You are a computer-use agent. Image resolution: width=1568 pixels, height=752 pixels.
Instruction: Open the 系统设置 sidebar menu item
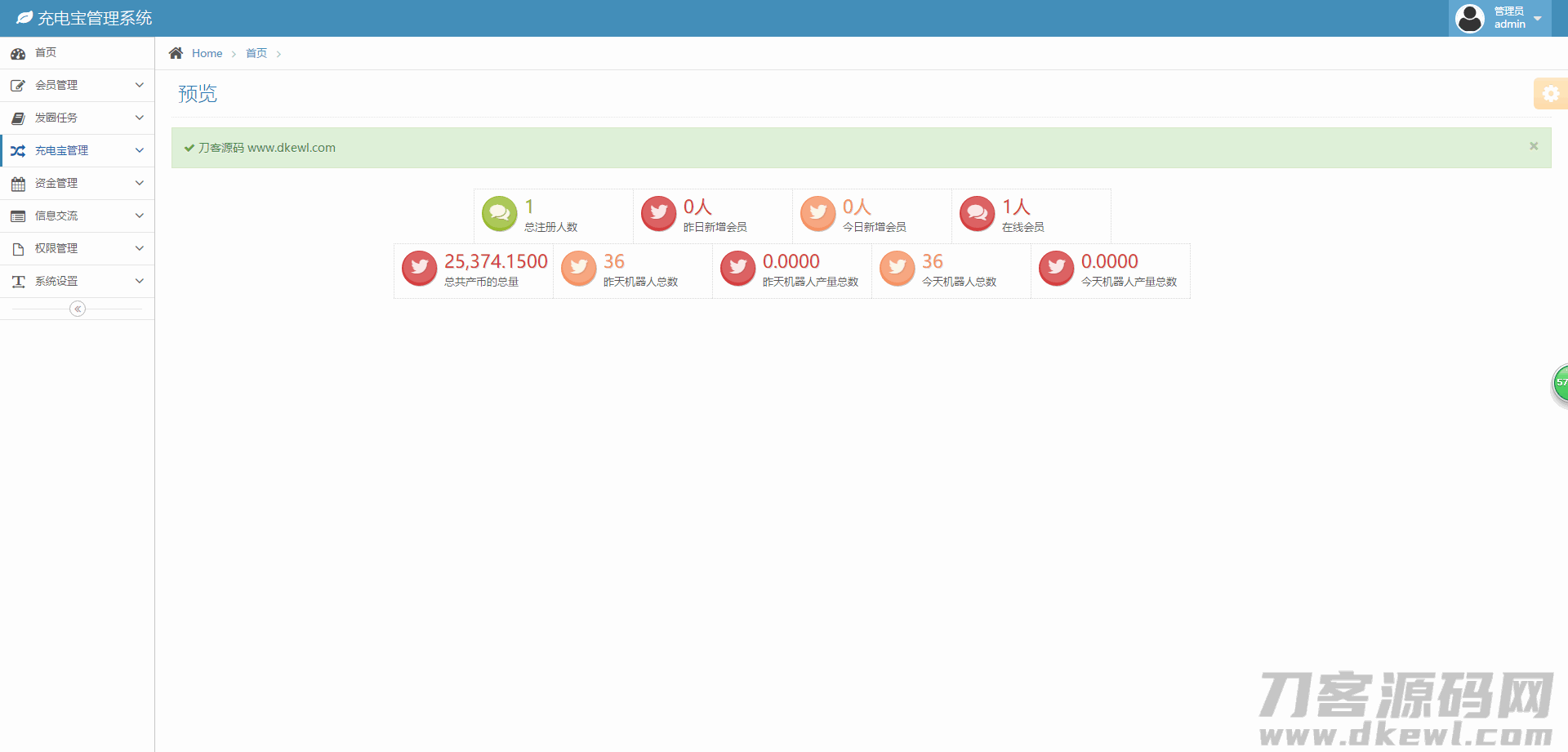[x=77, y=281]
